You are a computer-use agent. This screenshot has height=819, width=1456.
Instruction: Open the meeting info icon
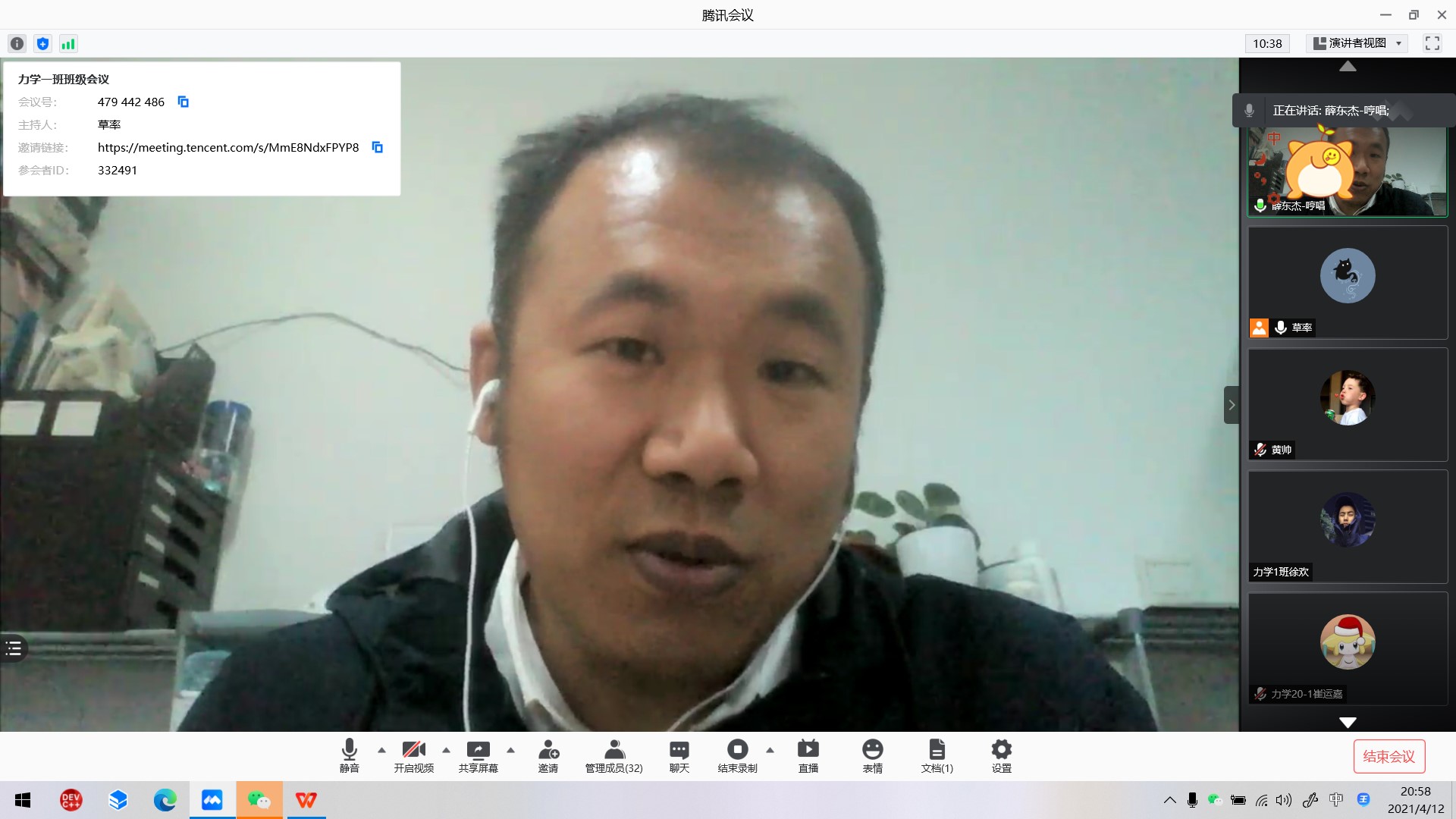pos(17,44)
